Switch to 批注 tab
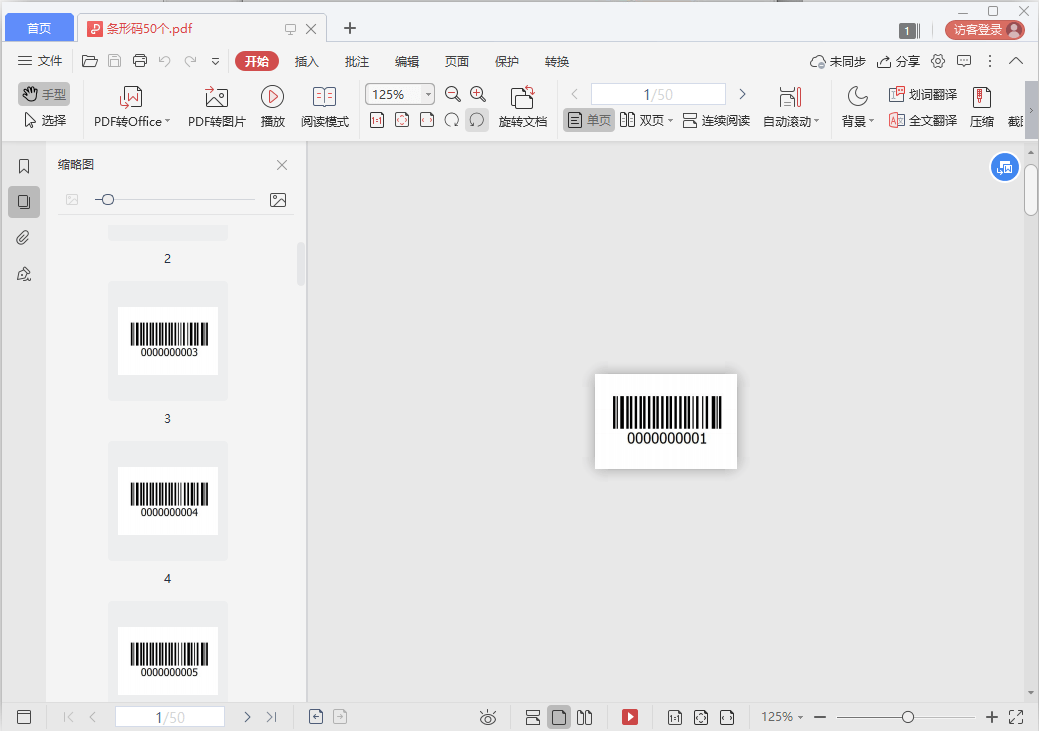This screenshot has width=1039, height=731. tap(356, 62)
